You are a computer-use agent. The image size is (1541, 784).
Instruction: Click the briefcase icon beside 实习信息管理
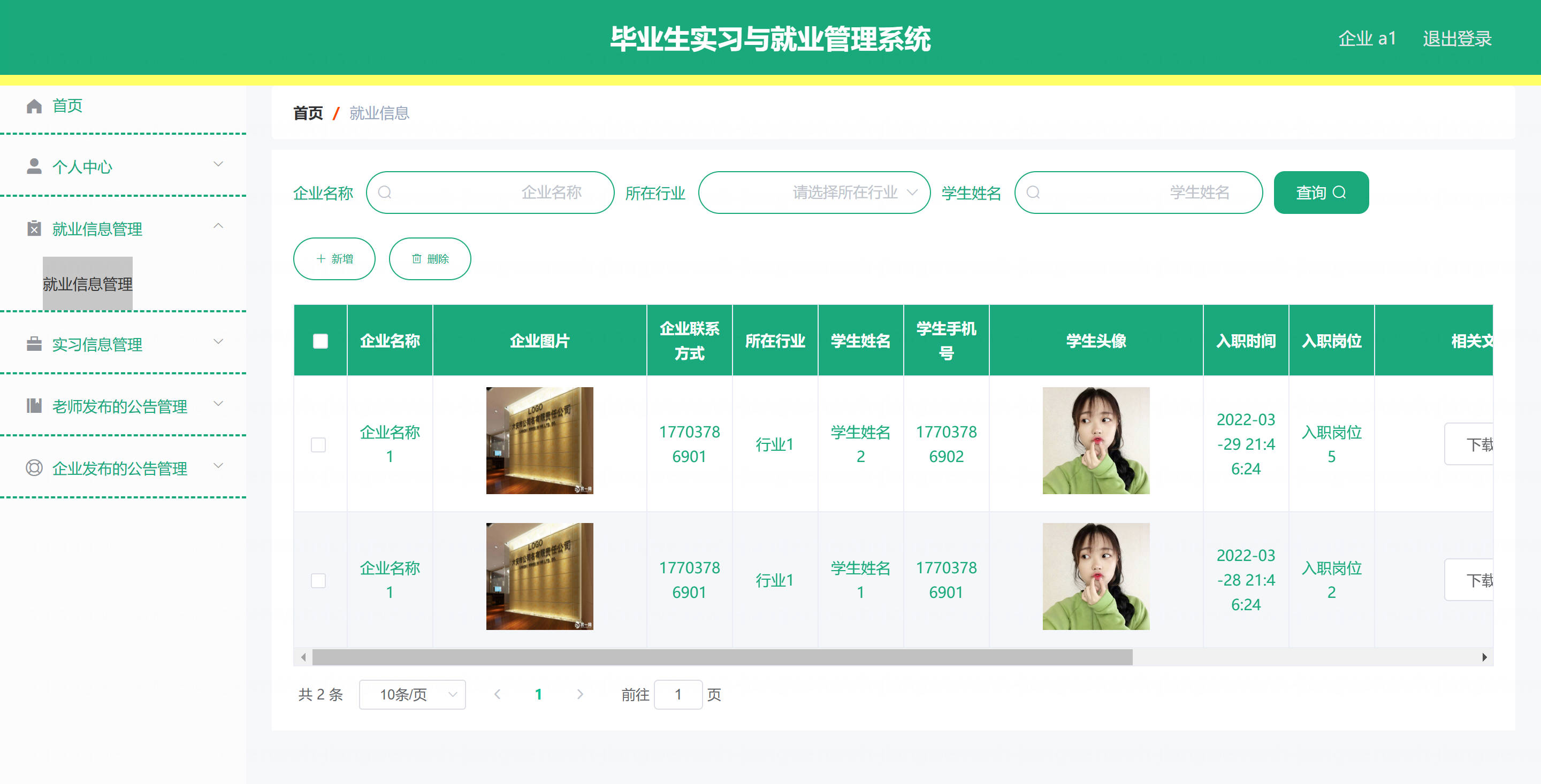coord(34,344)
